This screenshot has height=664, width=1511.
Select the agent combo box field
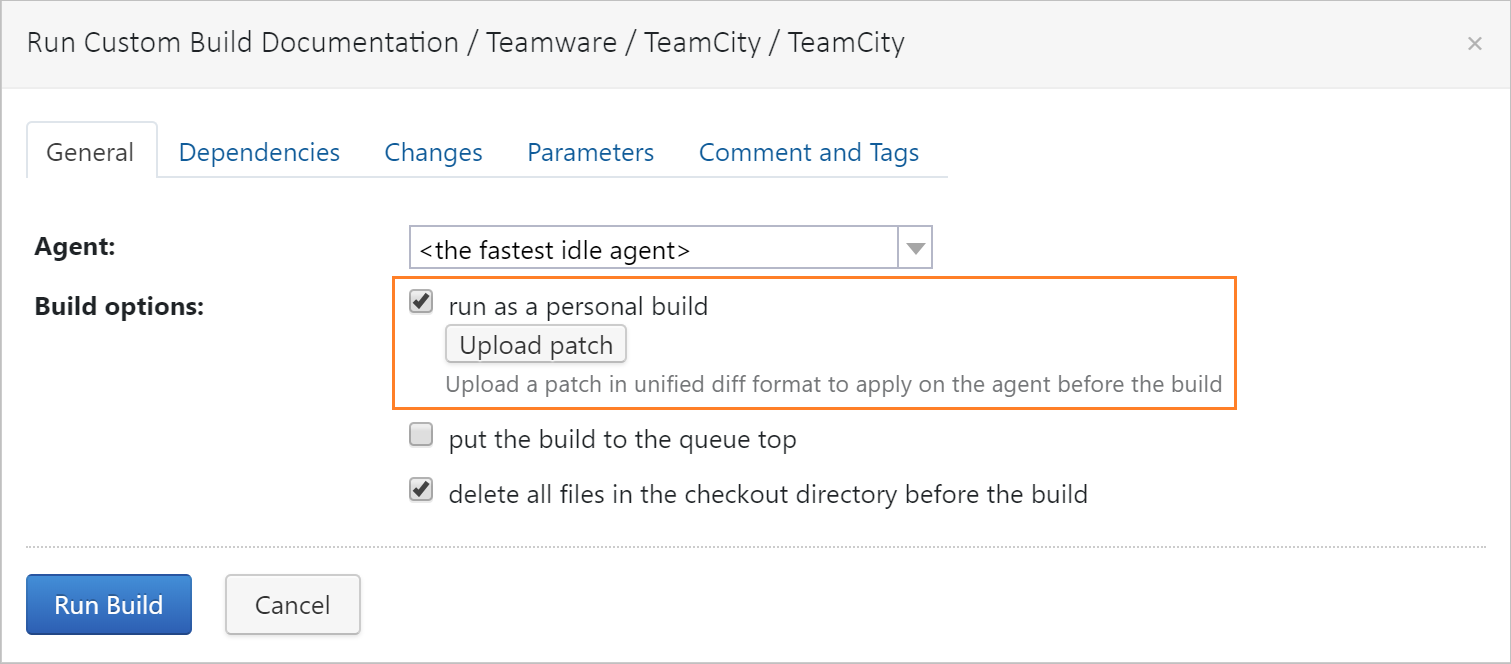(x=650, y=247)
